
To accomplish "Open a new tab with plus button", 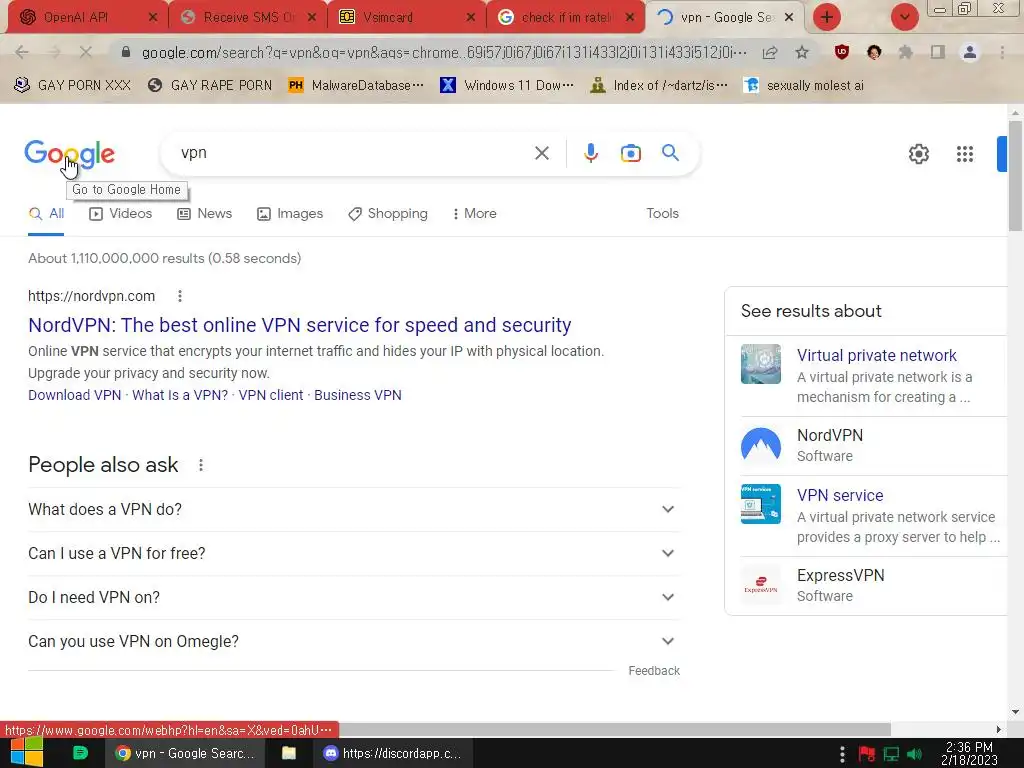I will click(826, 17).
